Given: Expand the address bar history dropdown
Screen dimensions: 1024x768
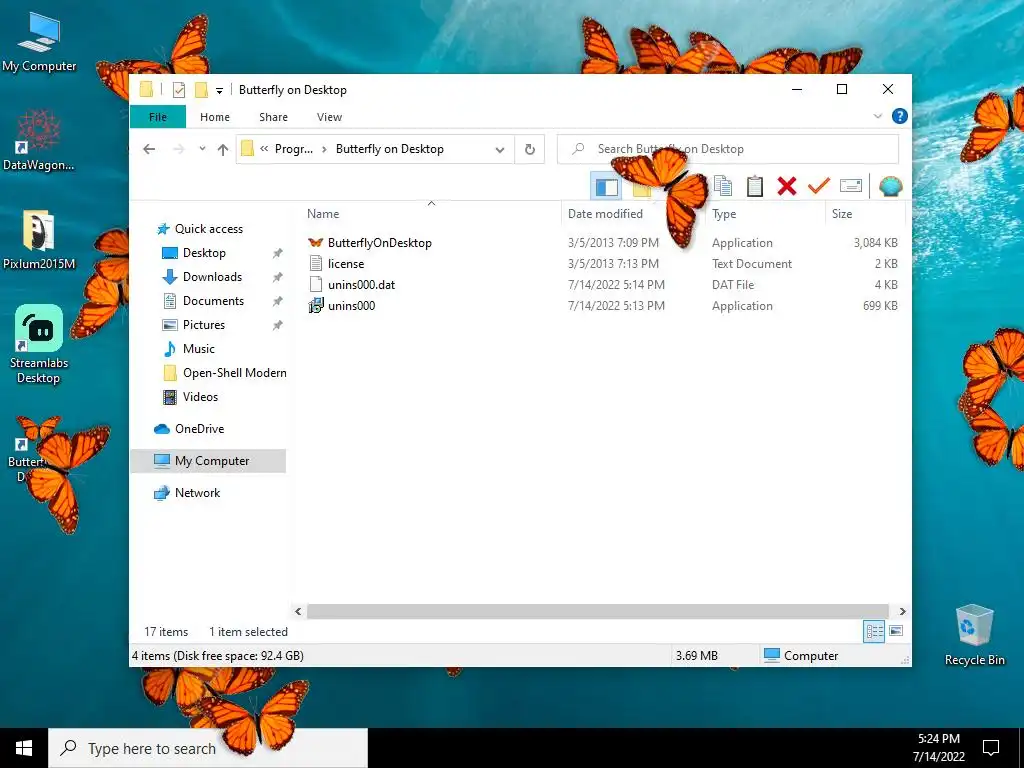Looking at the screenshot, I should pyautogui.click(x=500, y=150).
